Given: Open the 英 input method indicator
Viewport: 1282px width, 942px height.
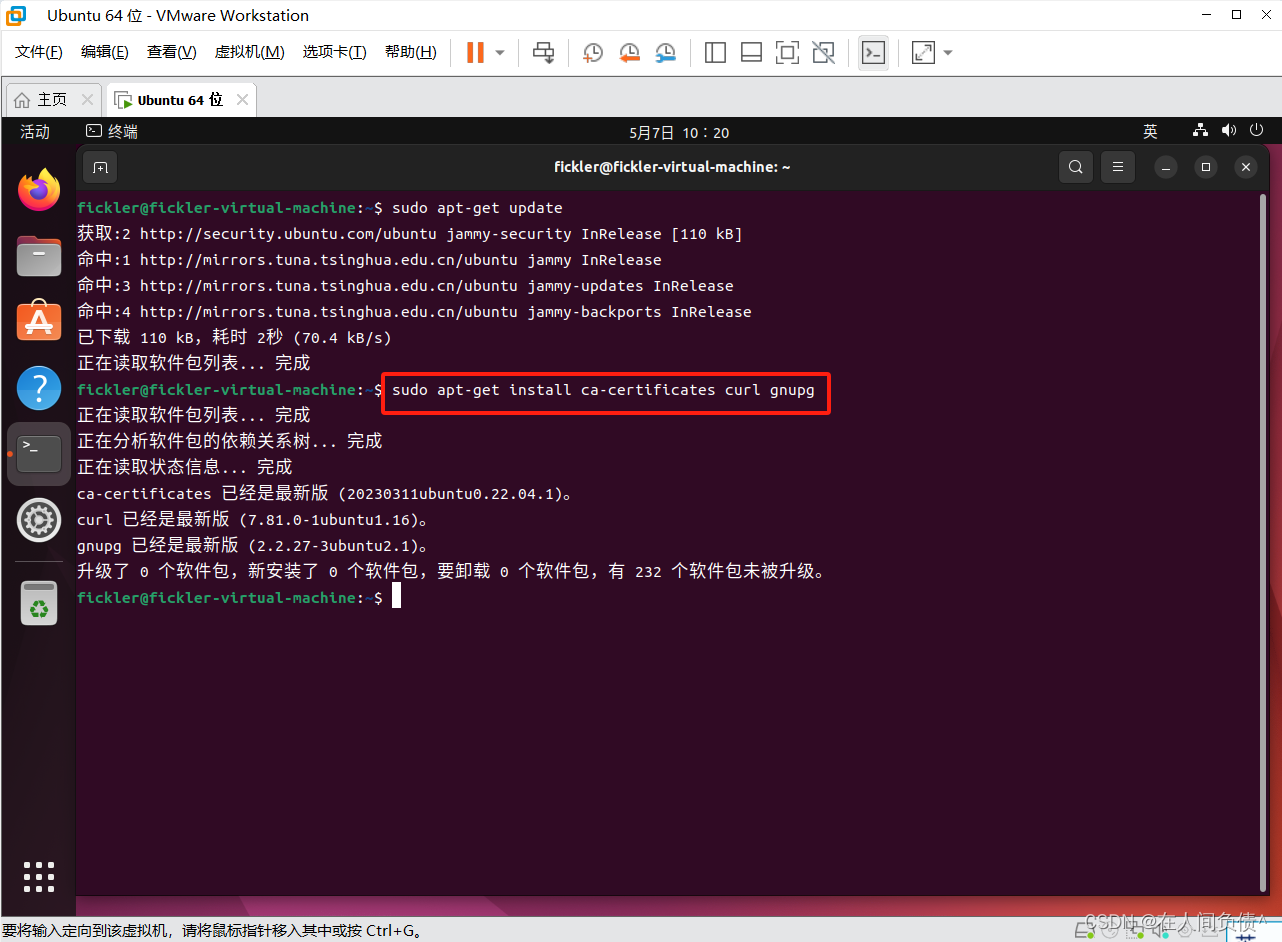Looking at the screenshot, I should [x=1150, y=132].
